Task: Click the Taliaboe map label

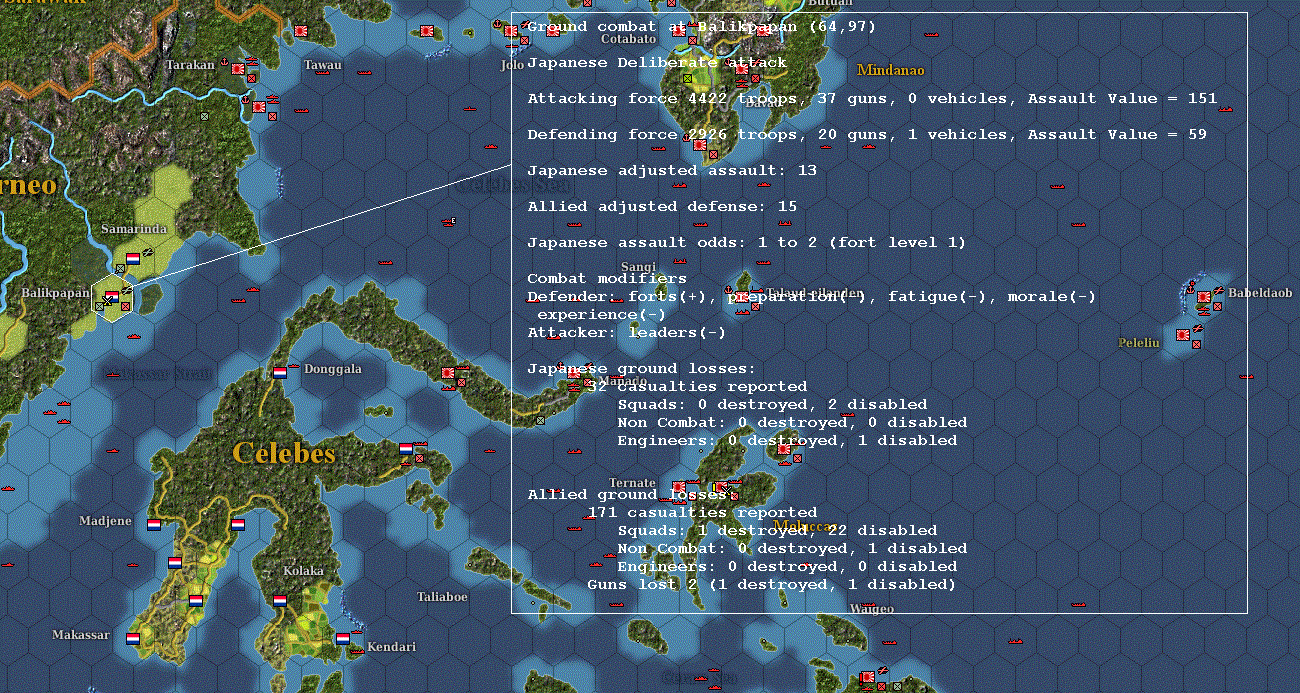Action: point(442,597)
